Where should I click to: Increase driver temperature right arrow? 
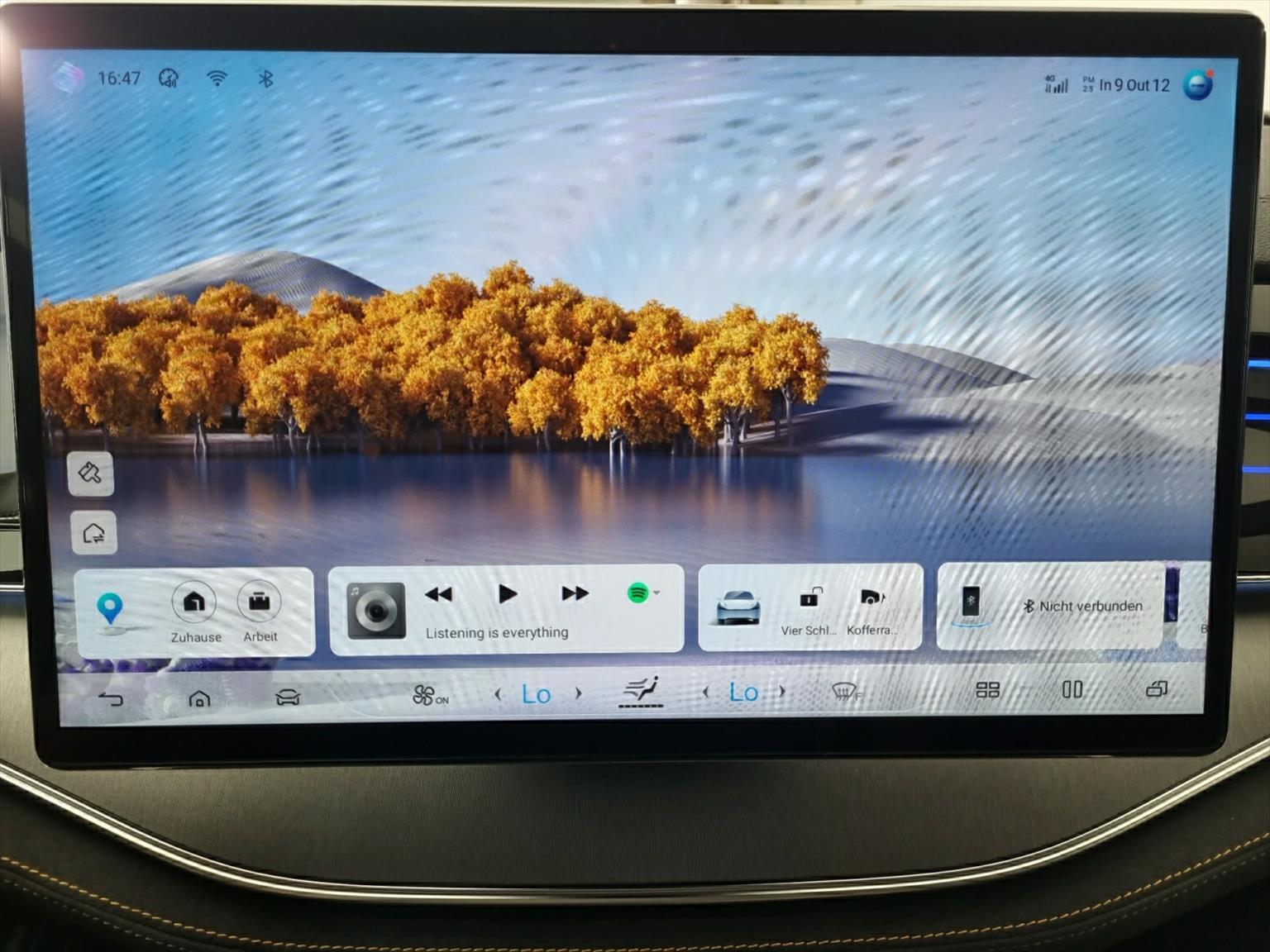pos(579,693)
